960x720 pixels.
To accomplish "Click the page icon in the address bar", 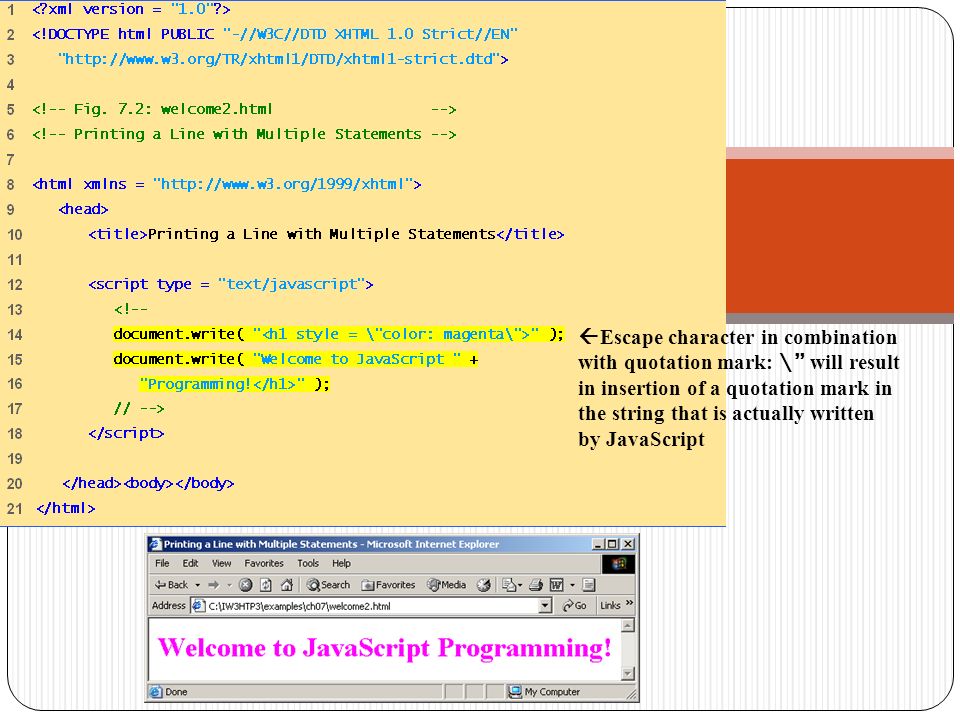I will click(198, 606).
